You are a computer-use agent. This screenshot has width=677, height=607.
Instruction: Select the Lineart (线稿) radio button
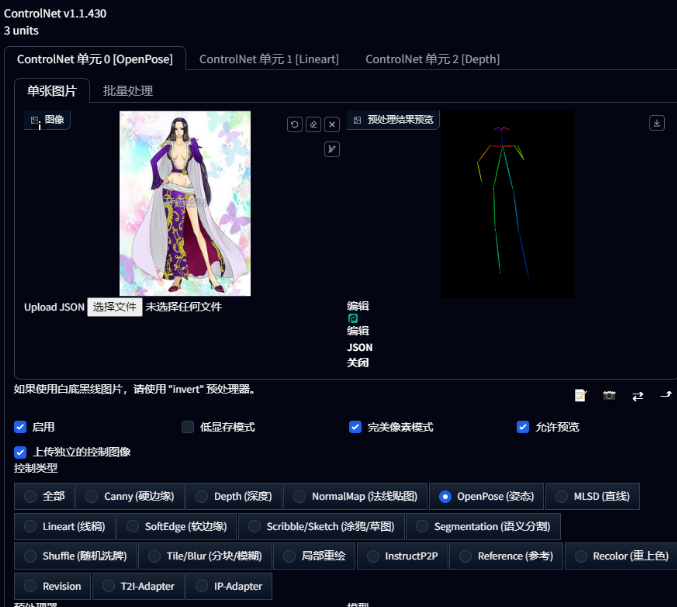tap(65, 527)
